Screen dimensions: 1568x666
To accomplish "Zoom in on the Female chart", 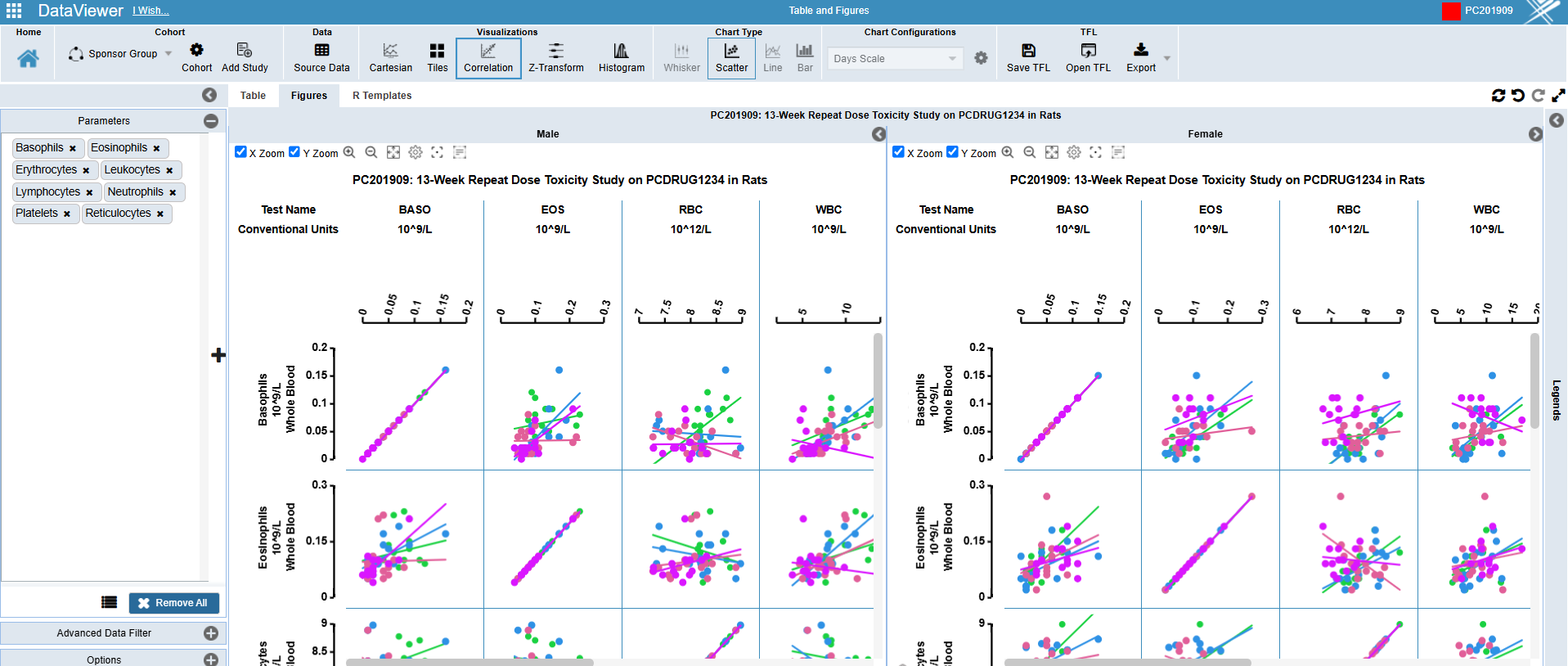I will [1008, 152].
